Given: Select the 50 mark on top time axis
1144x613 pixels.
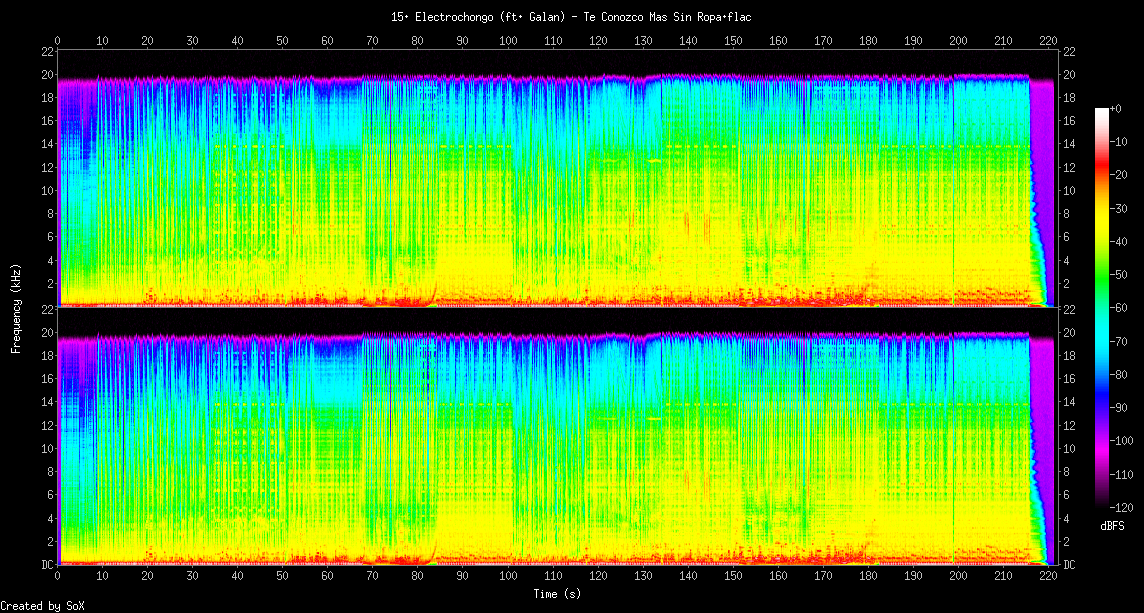Looking at the screenshot, I should pyautogui.click(x=283, y=41).
